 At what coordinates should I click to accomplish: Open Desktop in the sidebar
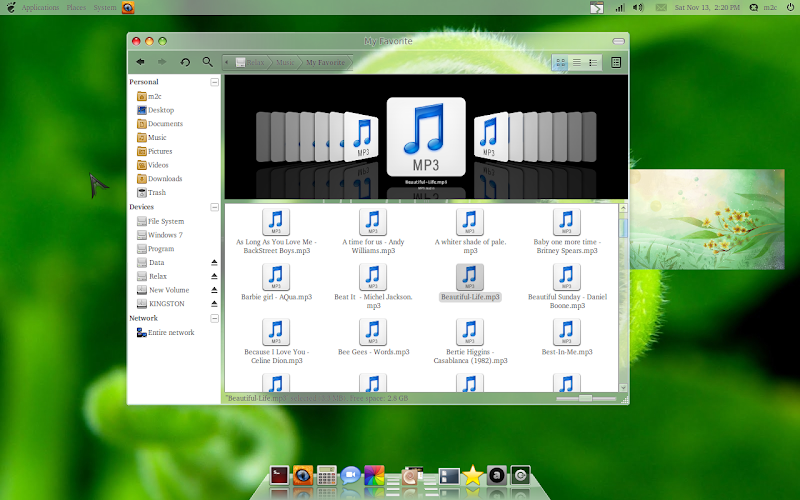156,110
